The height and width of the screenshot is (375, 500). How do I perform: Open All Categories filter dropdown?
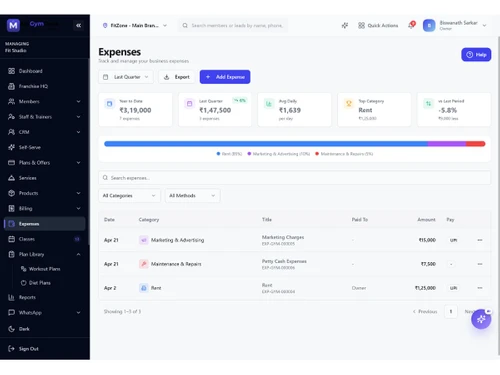(129, 196)
